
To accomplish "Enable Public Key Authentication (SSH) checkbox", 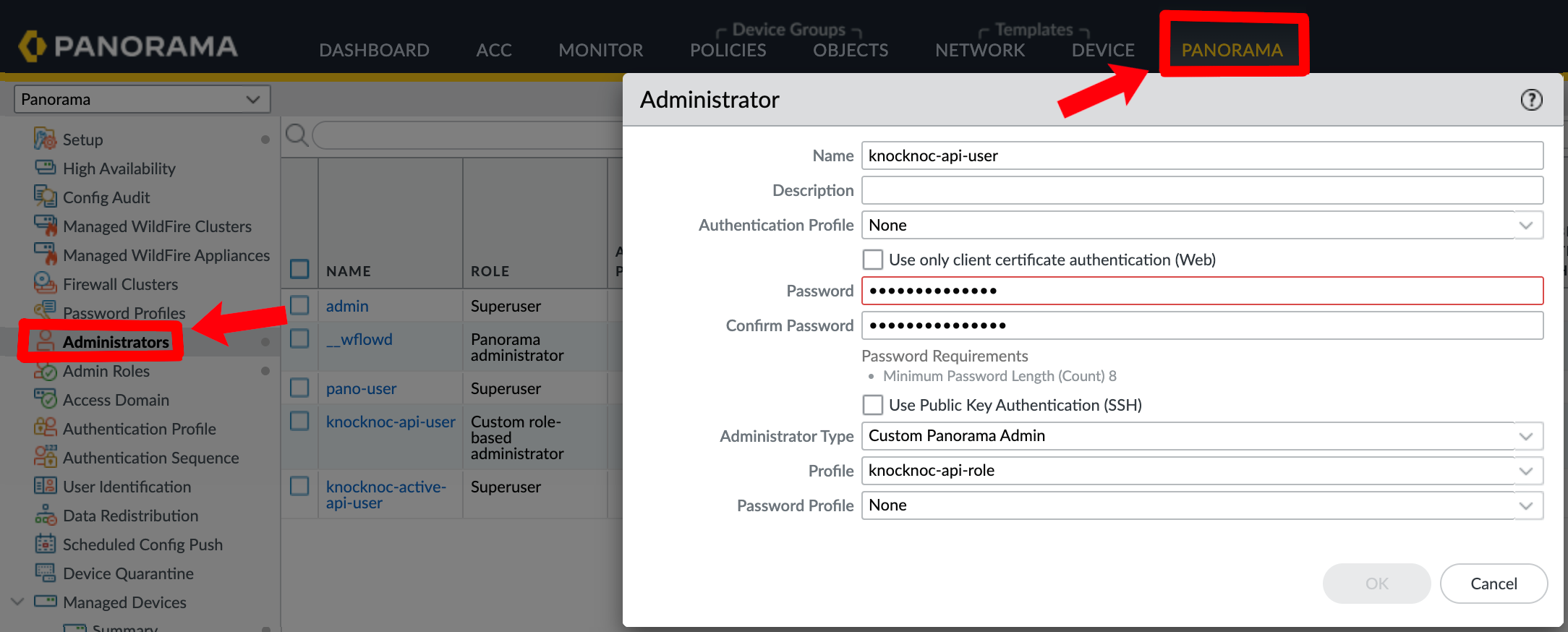I will point(873,405).
